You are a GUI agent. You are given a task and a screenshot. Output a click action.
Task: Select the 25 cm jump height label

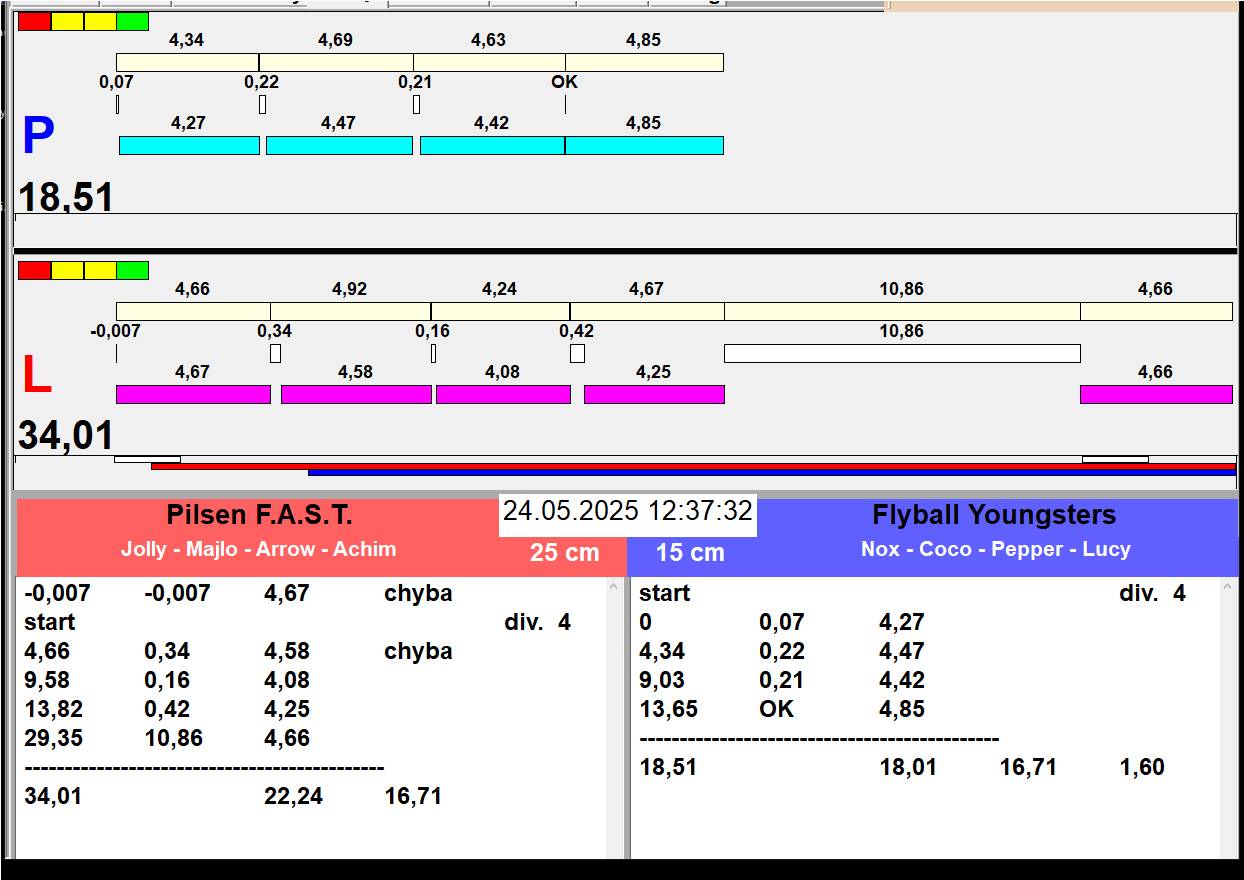tap(565, 552)
